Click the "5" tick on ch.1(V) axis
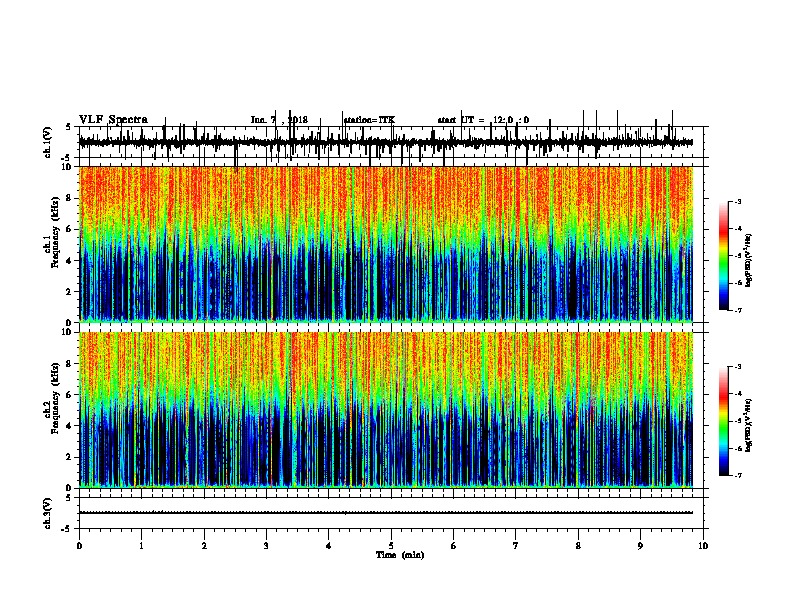The image size is (792, 612). click(69, 127)
